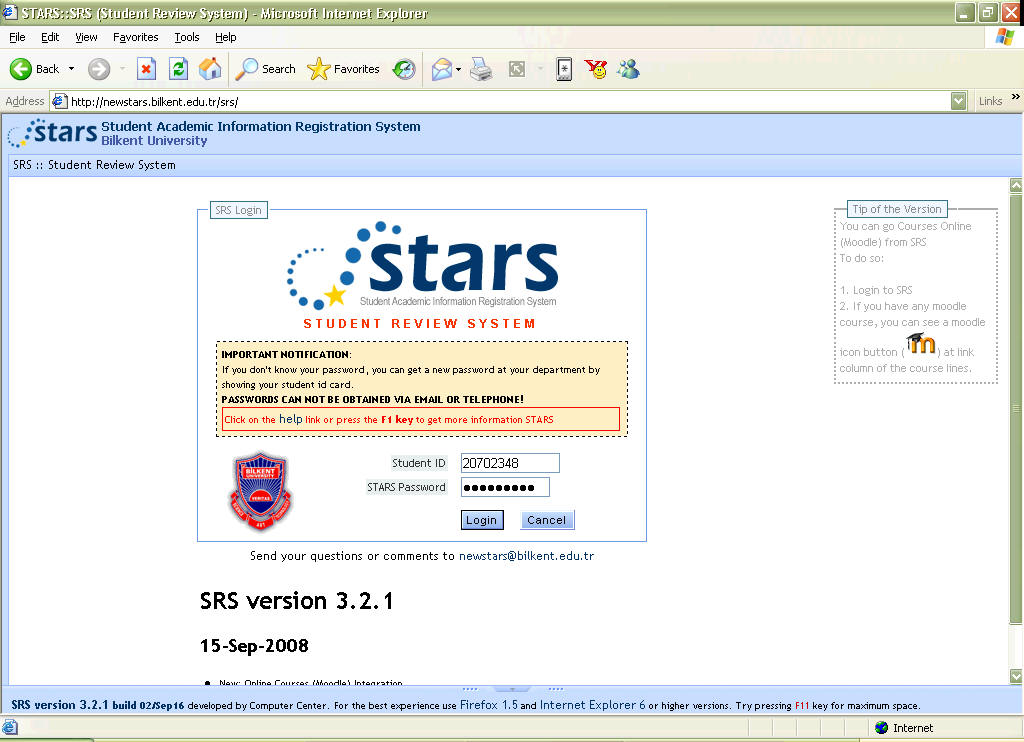Print the page with printer icon

[x=481, y=69]
